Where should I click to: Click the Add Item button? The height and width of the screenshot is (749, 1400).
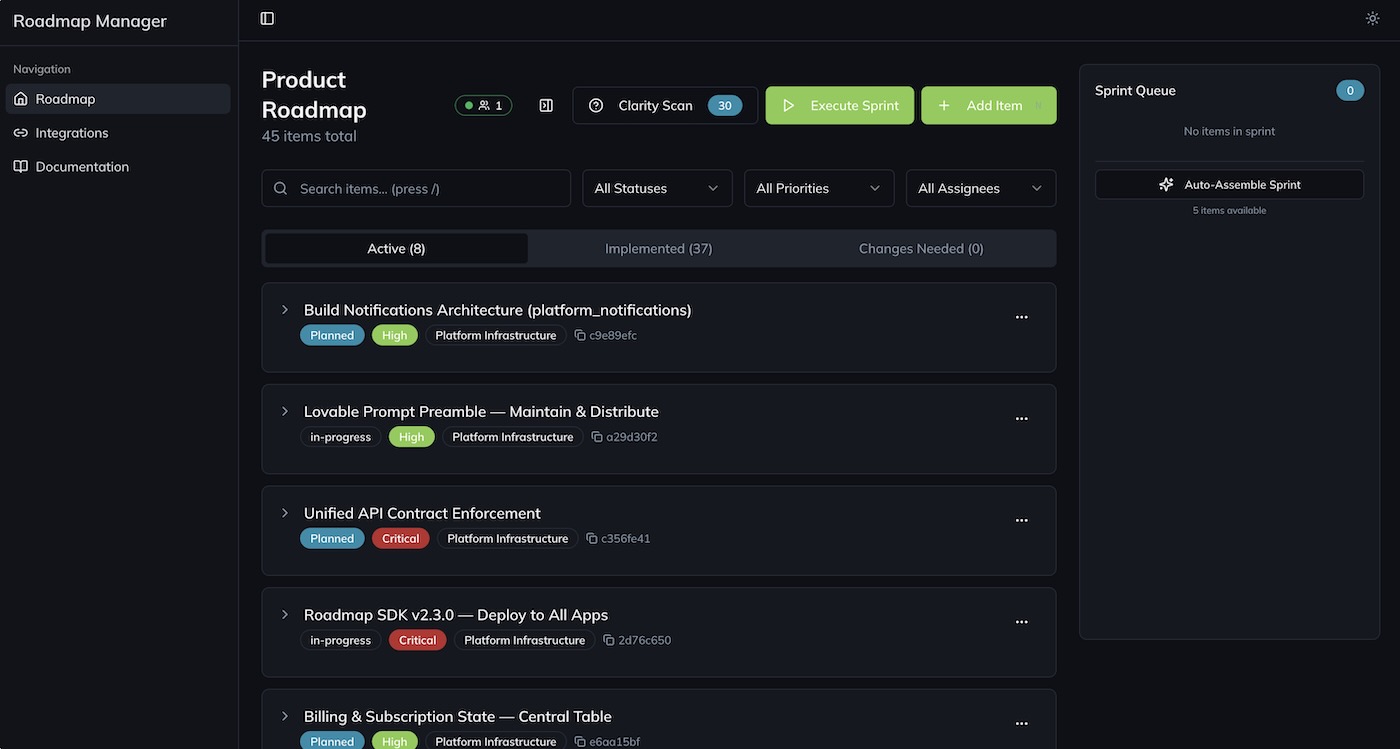[x=989, y=105]
